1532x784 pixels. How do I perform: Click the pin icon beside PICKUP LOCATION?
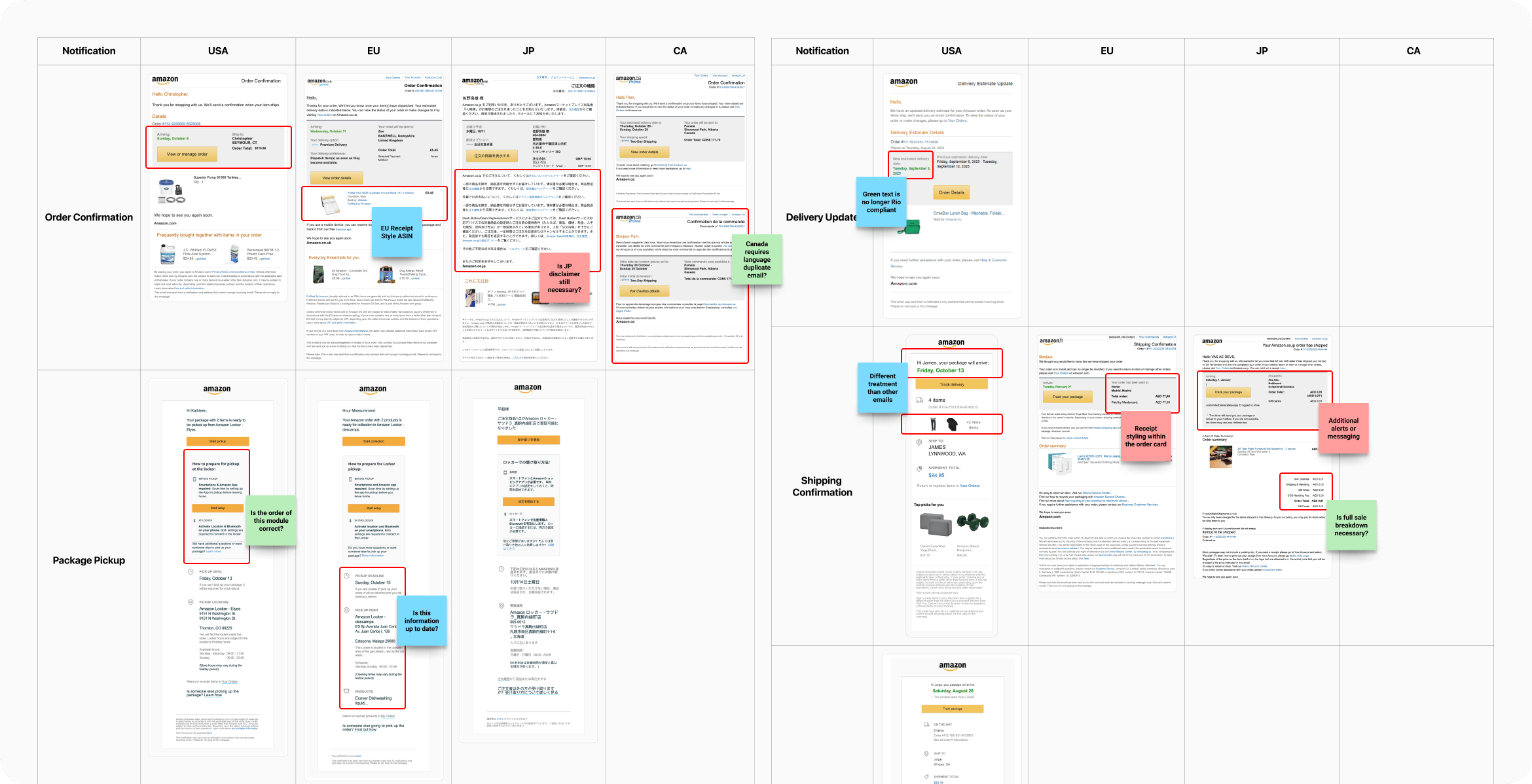click(x=191, y=602)
